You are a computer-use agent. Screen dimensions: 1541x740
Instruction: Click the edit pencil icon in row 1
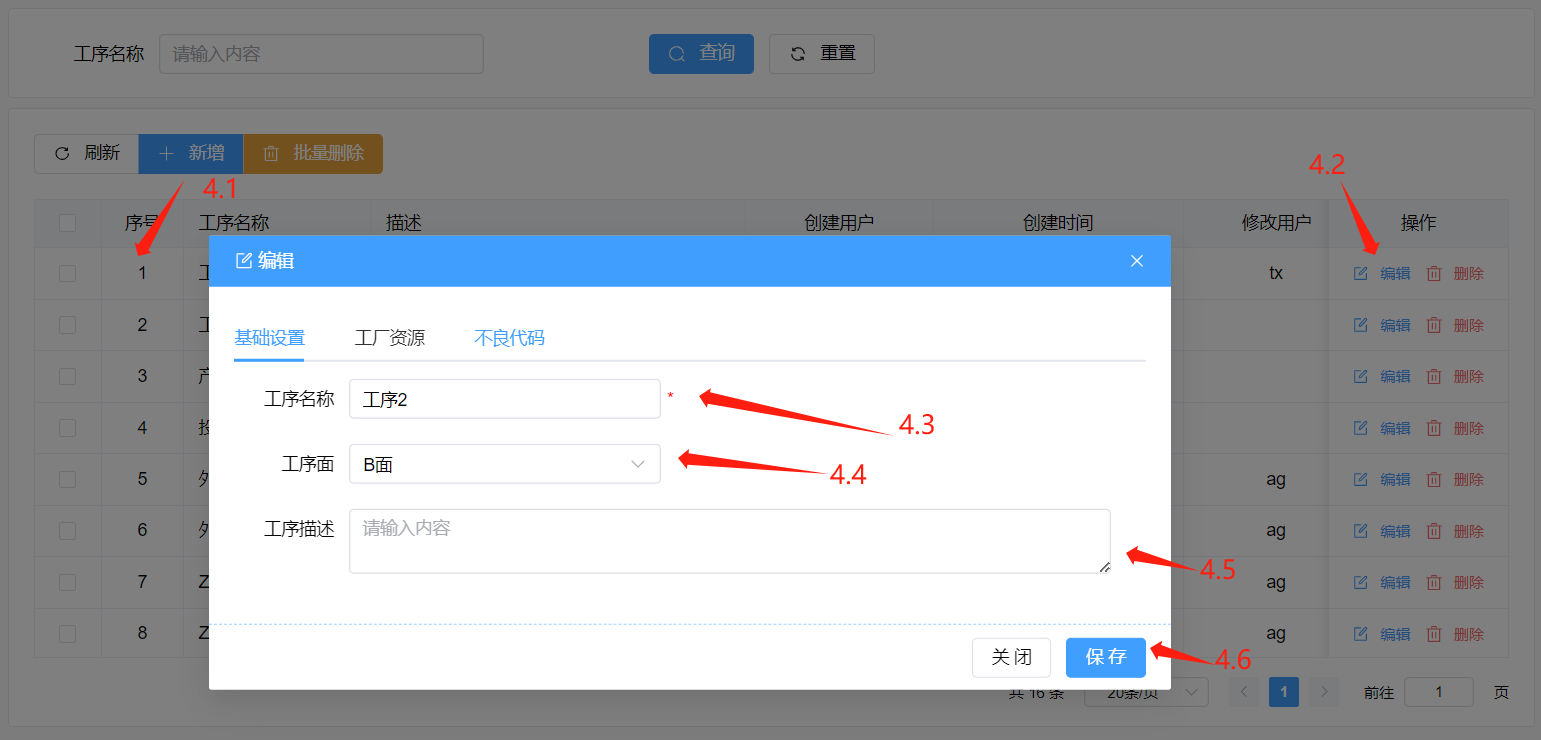(1360, 273)
